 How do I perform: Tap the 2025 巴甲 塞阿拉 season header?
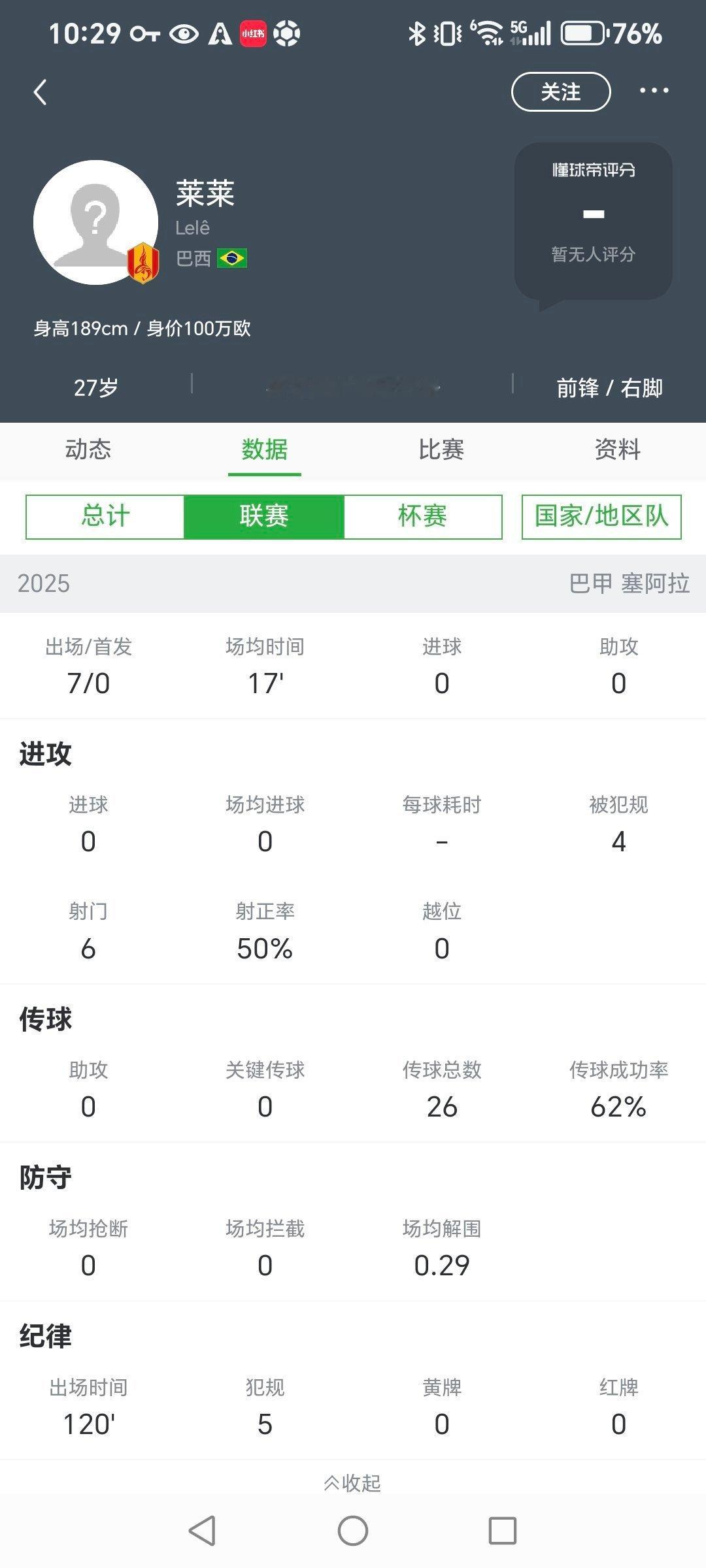tap(353, 583)
